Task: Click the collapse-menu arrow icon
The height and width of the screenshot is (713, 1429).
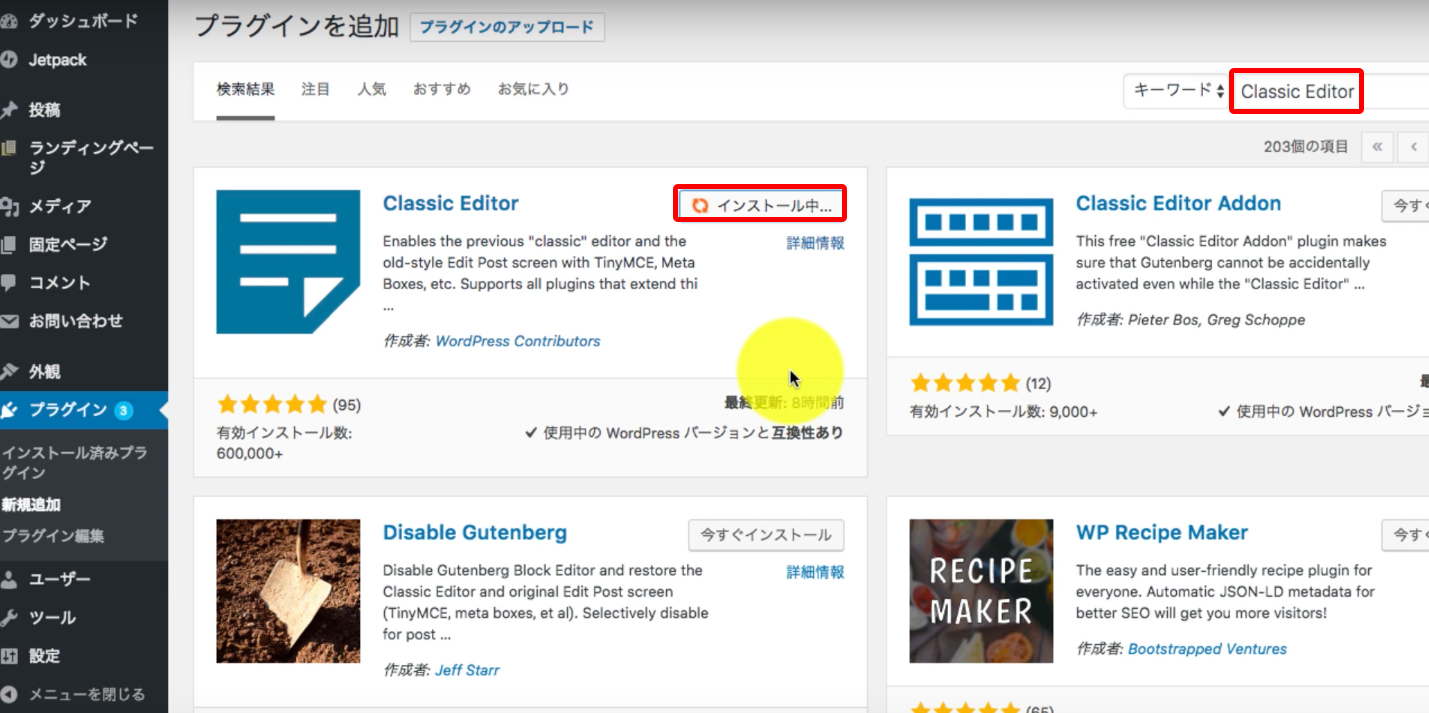Action: [8, 695]
